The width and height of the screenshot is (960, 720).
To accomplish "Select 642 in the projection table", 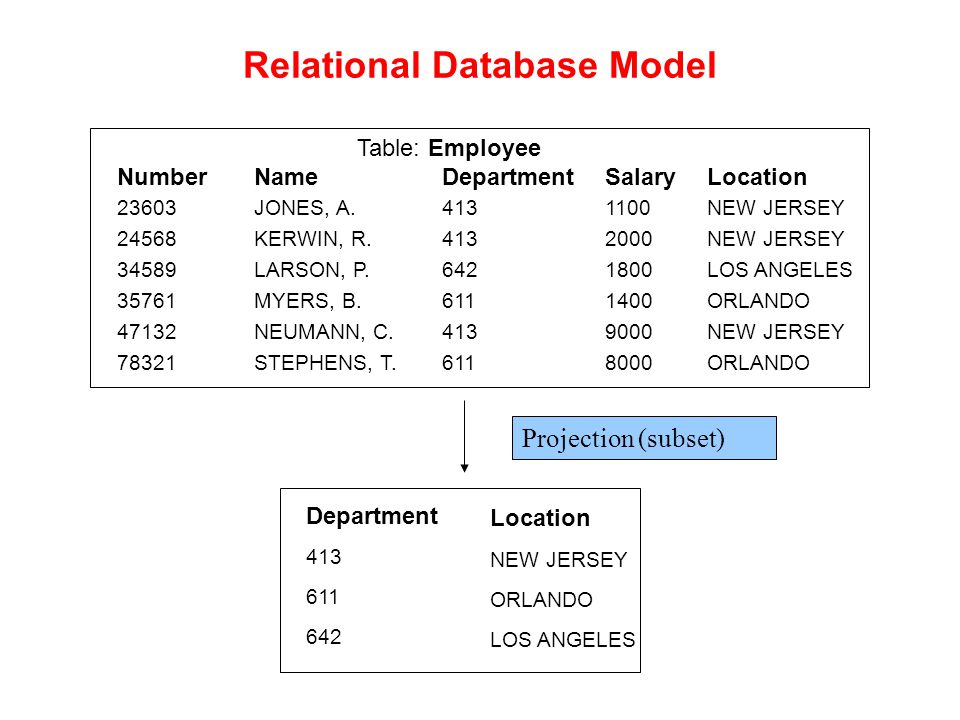I will (324, 637).
